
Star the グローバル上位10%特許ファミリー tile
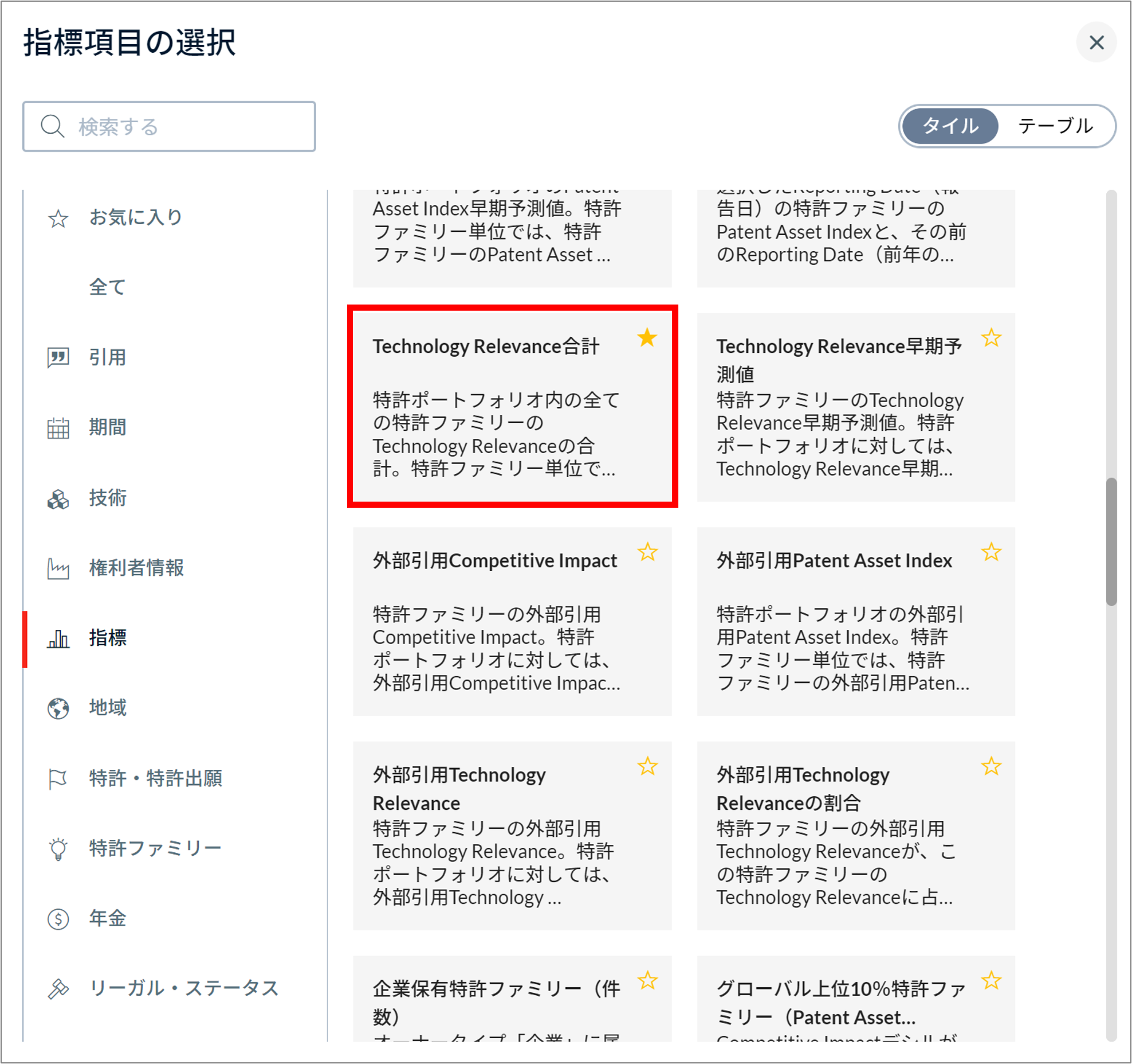(991, 981)
